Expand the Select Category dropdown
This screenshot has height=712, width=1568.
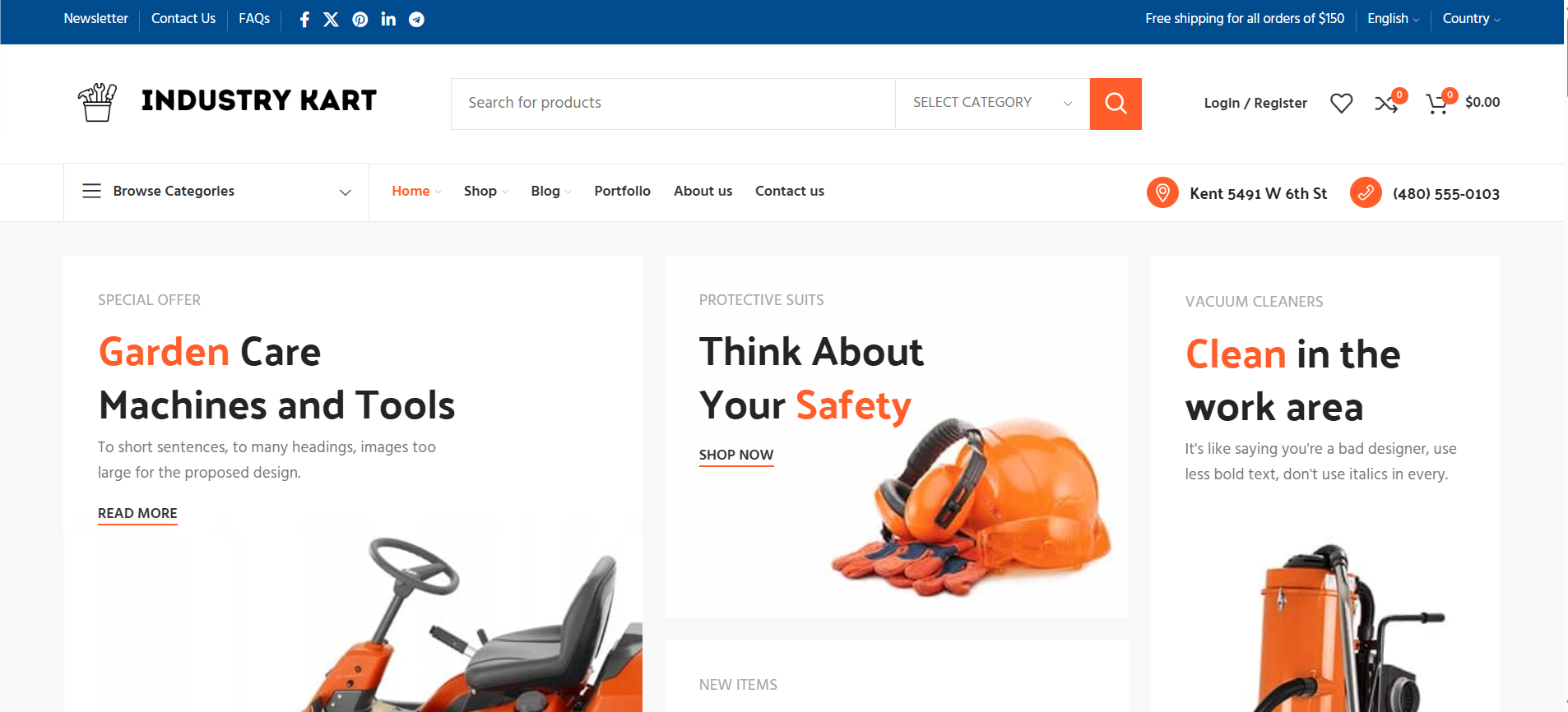tap(992, 104)
